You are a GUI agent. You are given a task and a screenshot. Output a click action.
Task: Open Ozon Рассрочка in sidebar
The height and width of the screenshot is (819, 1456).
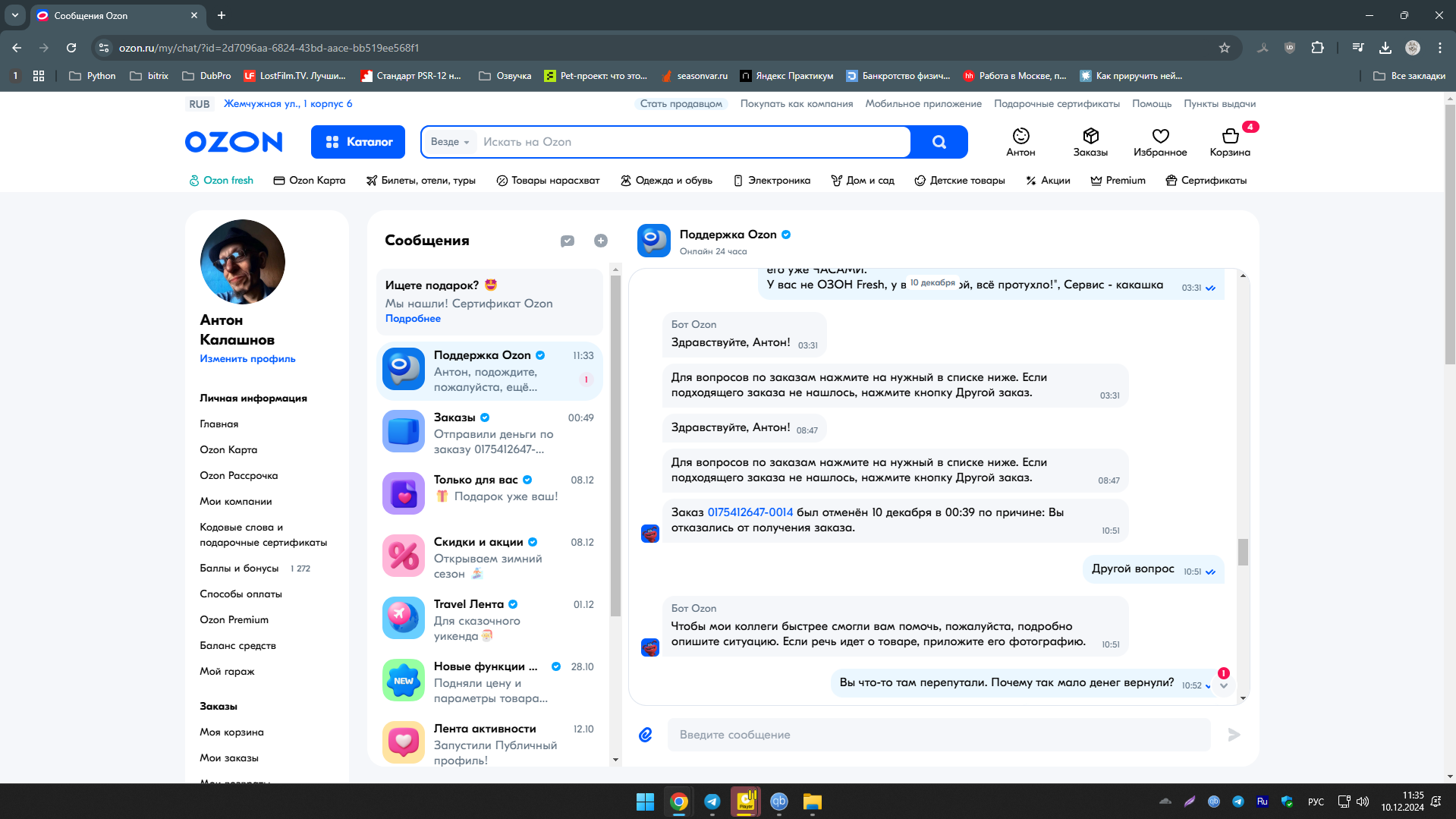[239, 476]
